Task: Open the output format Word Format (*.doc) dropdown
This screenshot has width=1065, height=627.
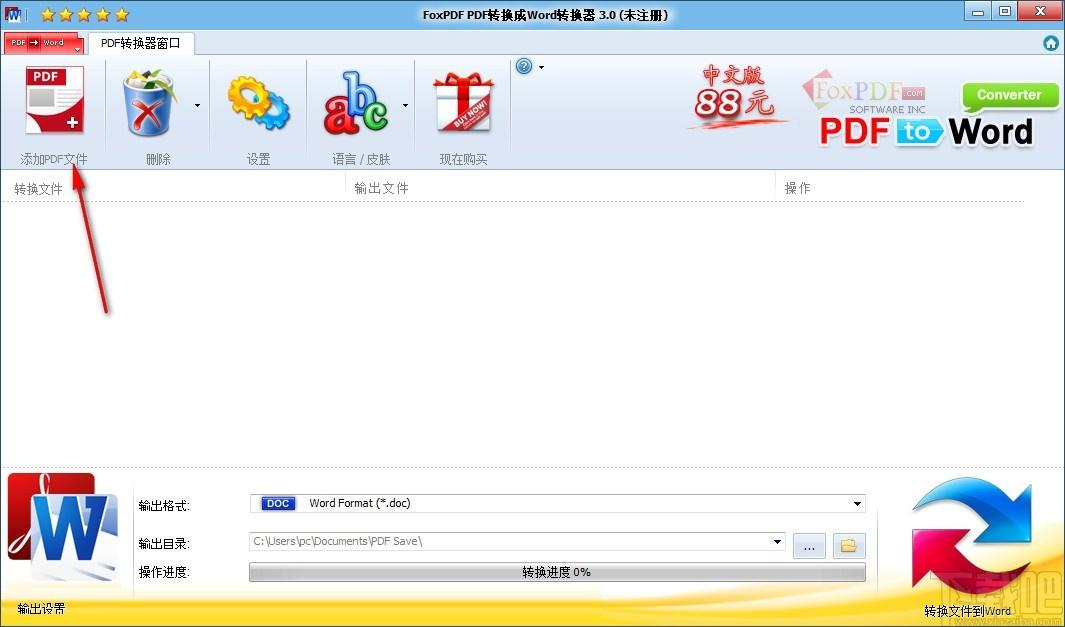Action: click(558, 503)
